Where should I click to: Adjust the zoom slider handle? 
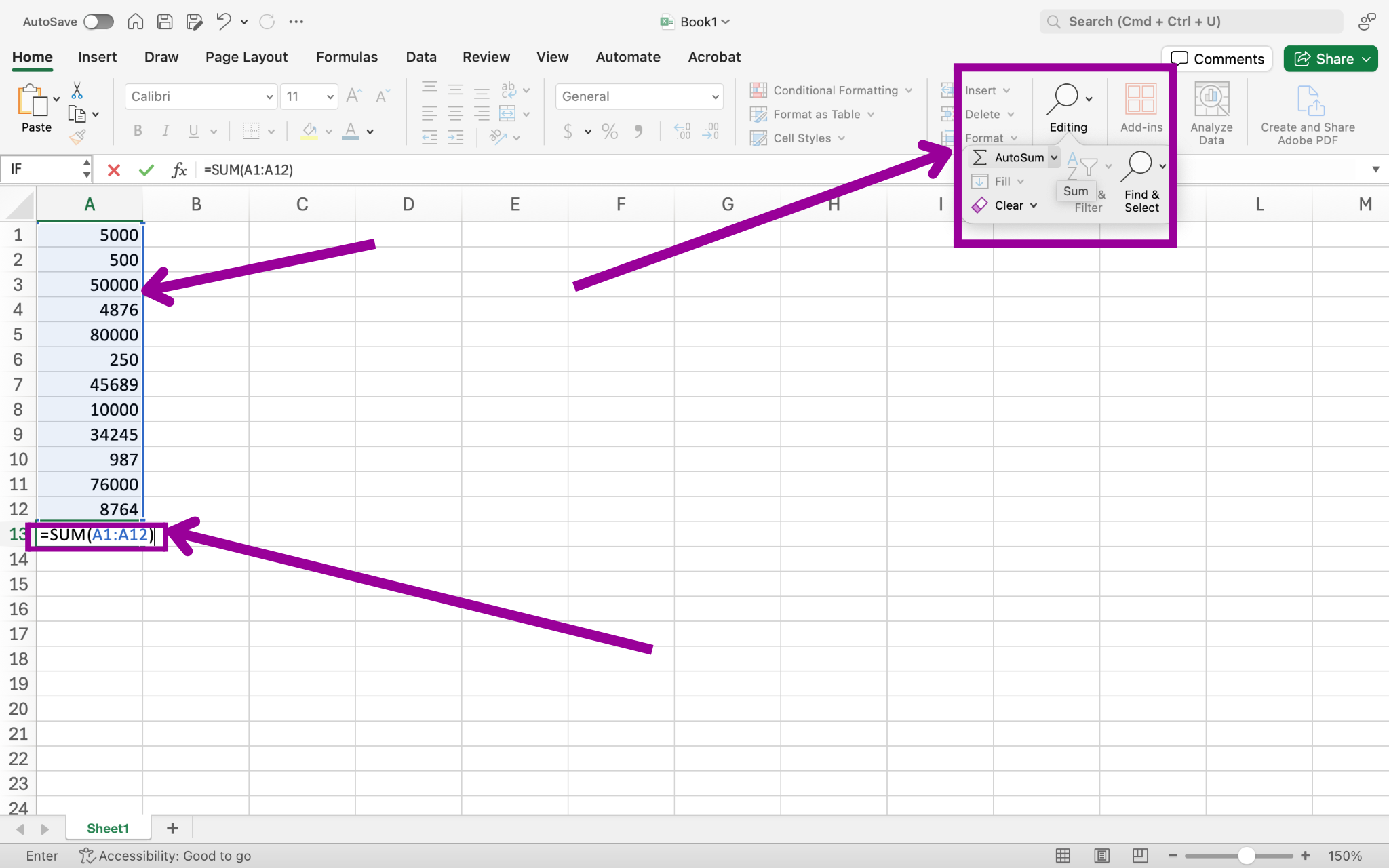point(1246,856)
